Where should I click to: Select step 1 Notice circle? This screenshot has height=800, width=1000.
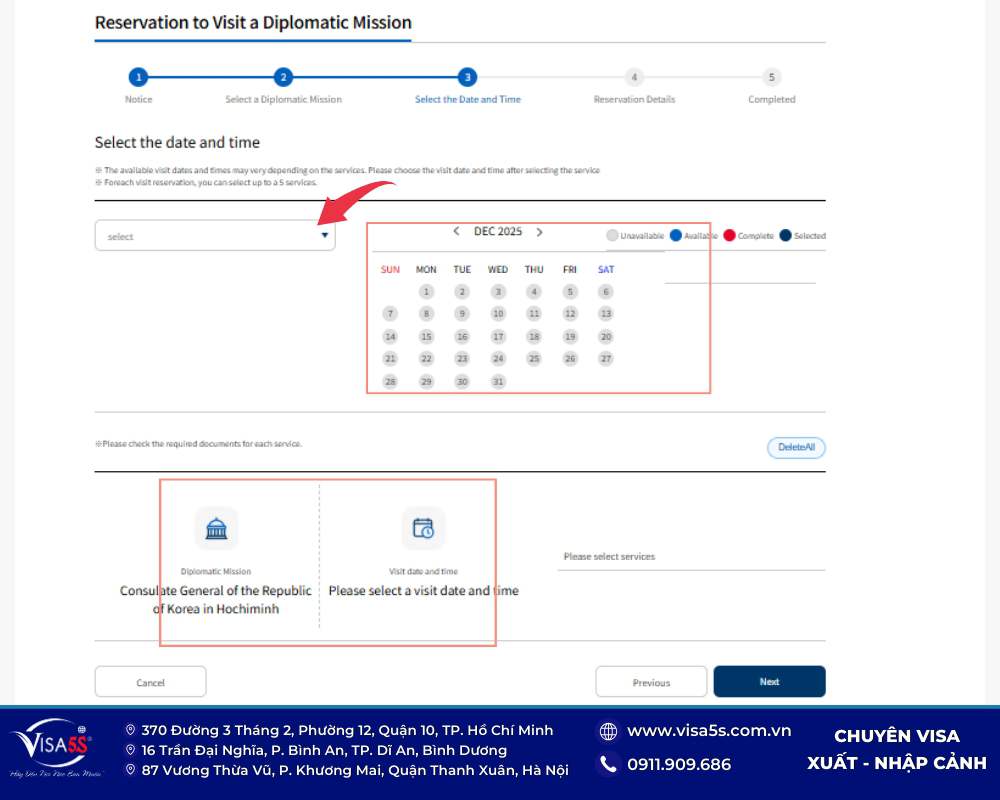[x=138, y=76]
